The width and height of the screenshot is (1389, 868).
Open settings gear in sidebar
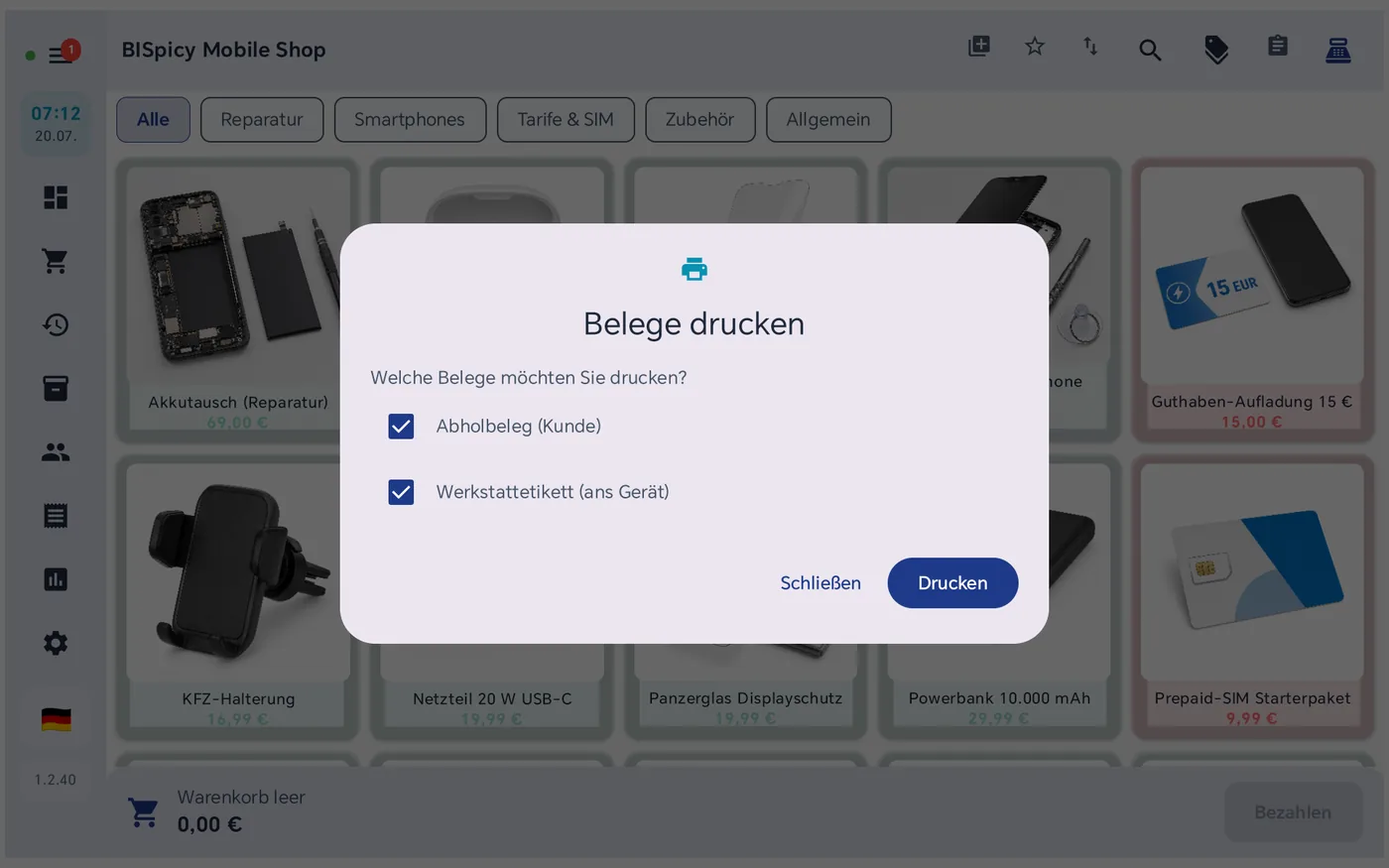(x=56, y=643)
